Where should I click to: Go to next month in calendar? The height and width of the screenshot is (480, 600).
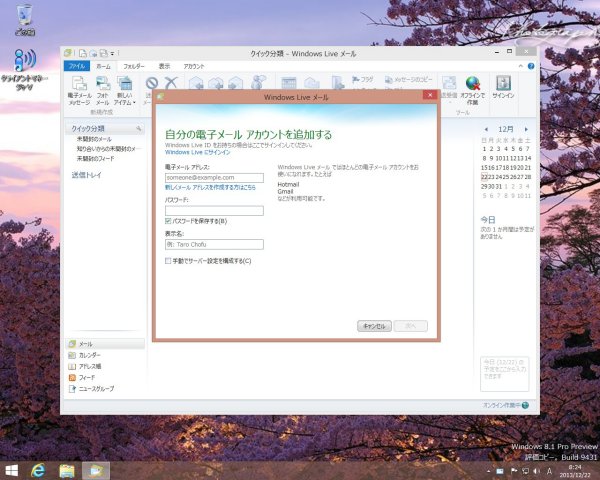(x=526, y=129)
